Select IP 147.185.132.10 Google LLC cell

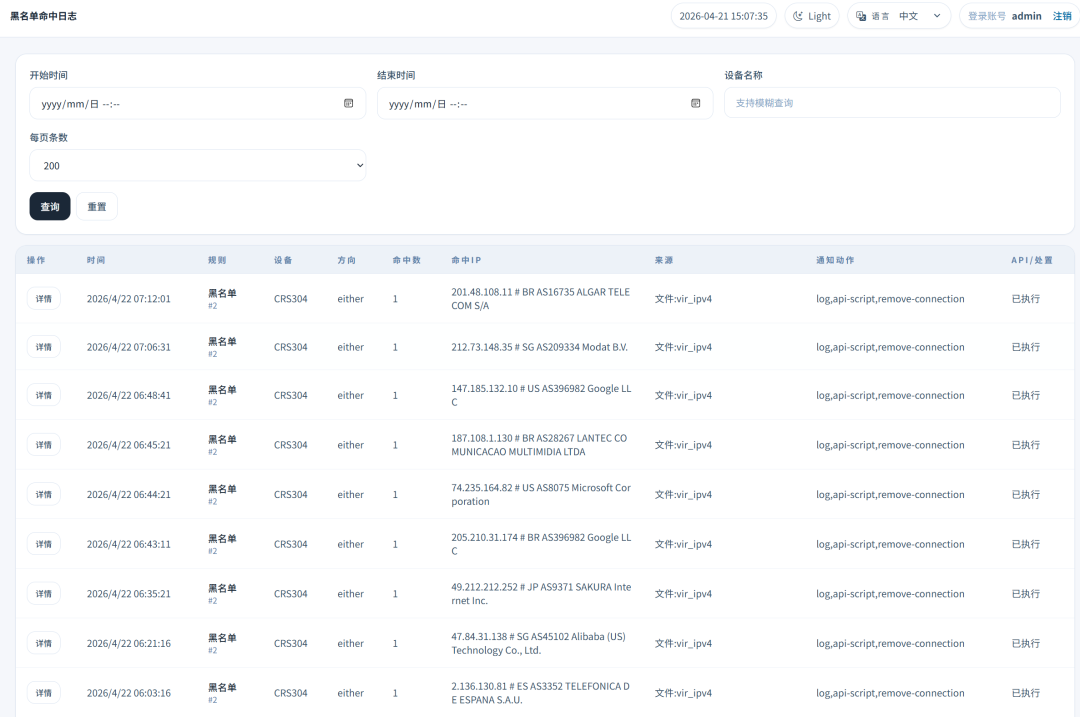pos(541,395)
